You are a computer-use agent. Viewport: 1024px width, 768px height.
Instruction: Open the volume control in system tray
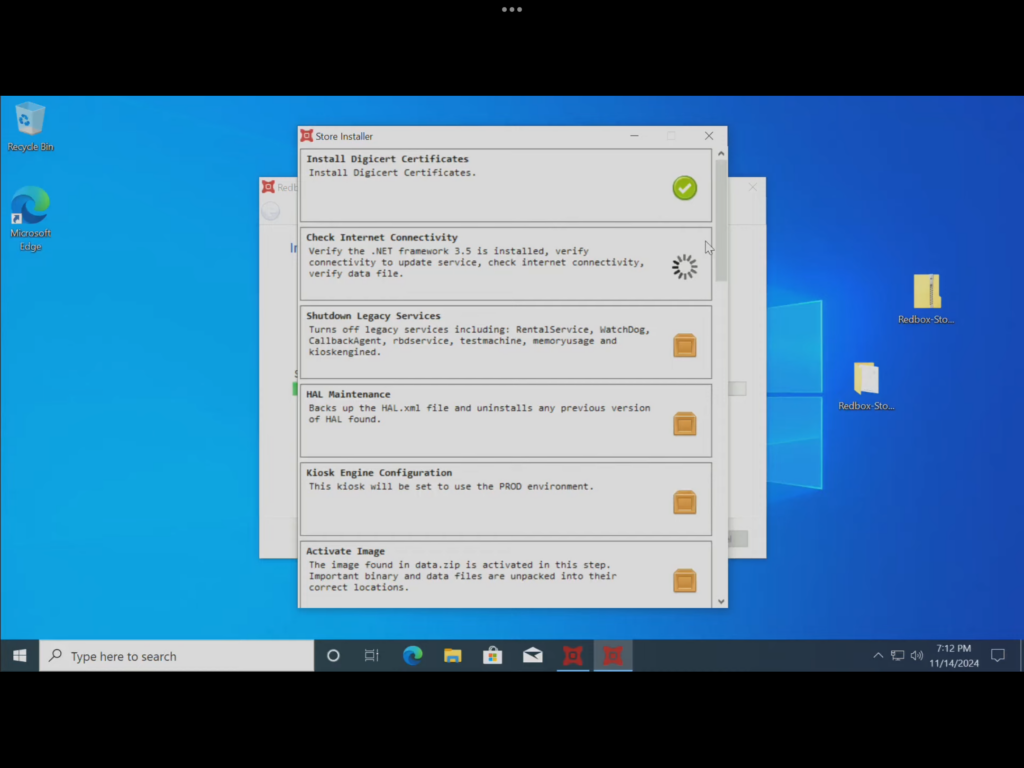tap(917, 656)
